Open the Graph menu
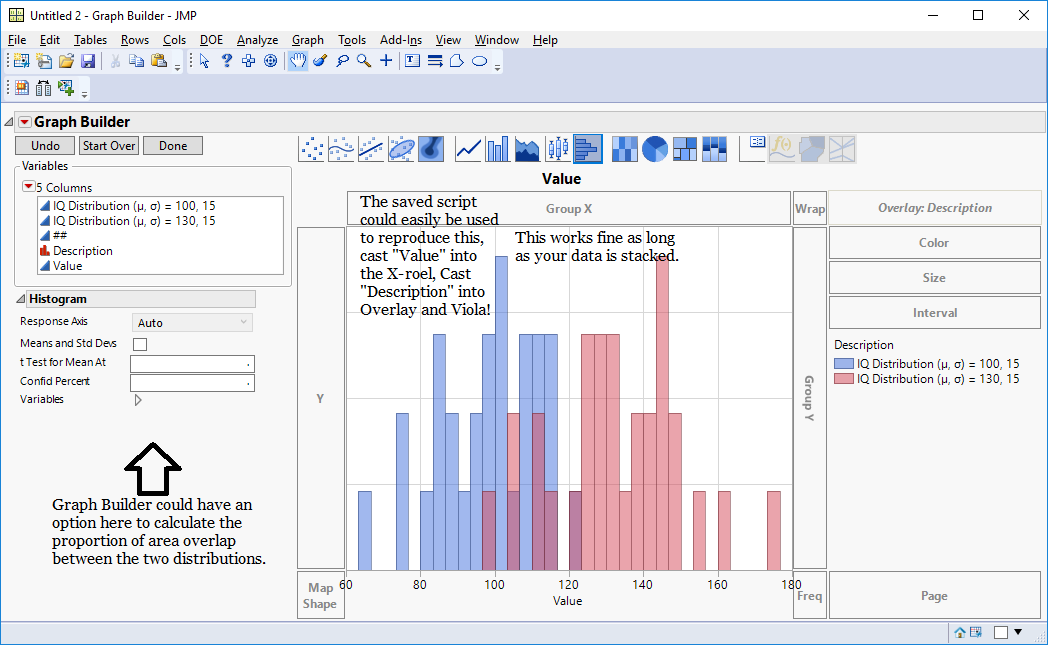Viewport: 1048px width, 645px height. coord(307,40)
